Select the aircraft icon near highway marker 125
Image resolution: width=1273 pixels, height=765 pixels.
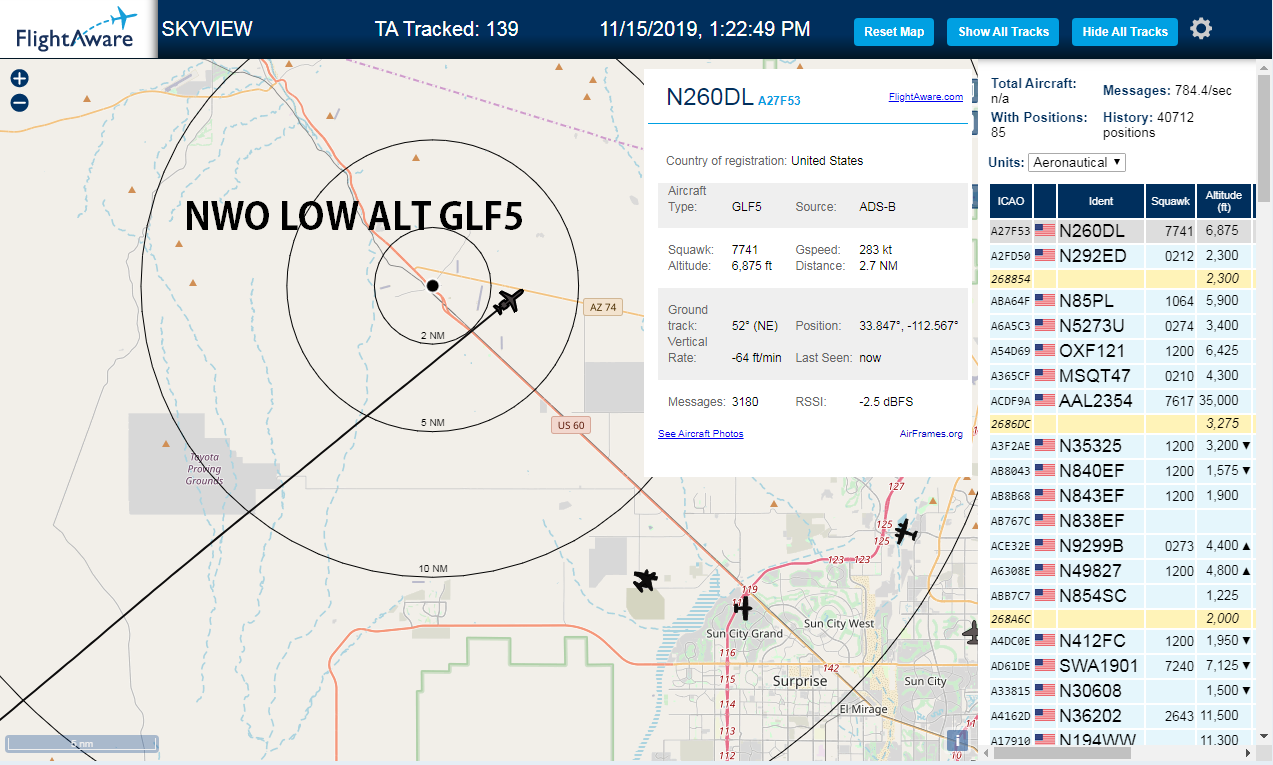coord(905,531)
